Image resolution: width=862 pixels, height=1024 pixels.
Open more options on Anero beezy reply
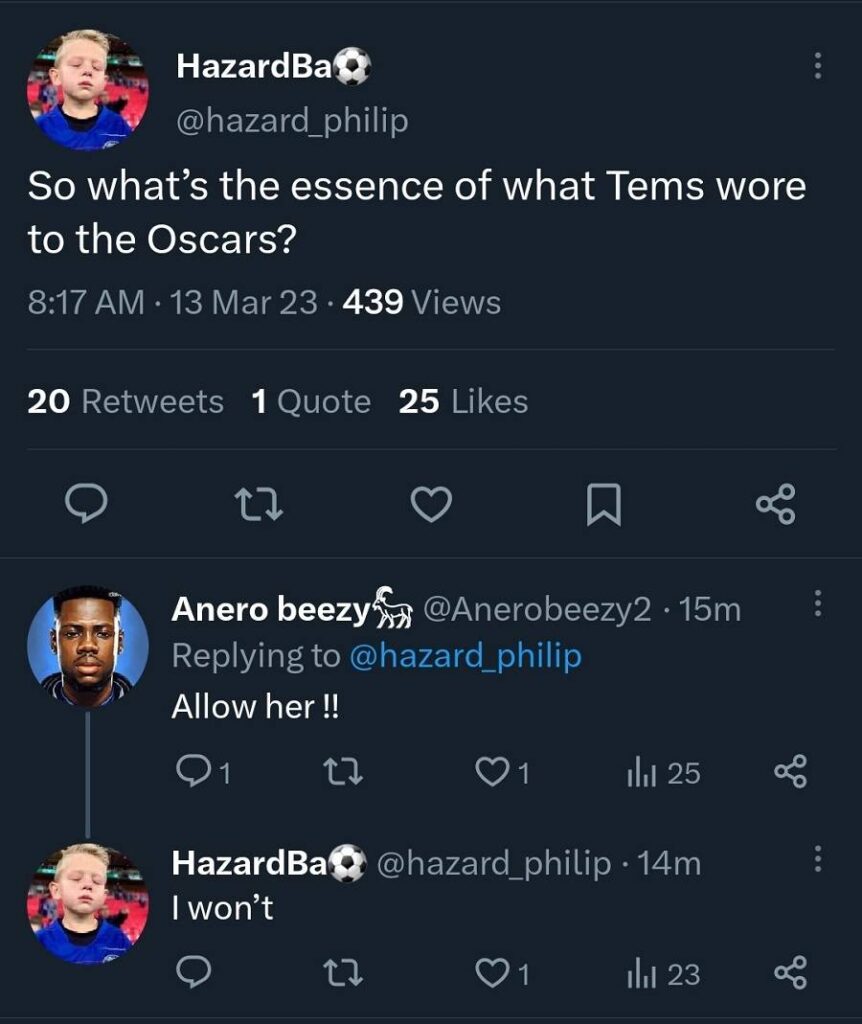(x=817, y=603)
